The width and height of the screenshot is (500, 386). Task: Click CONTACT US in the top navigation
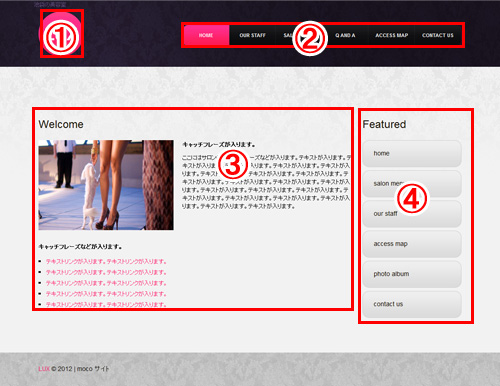point(438,35)
